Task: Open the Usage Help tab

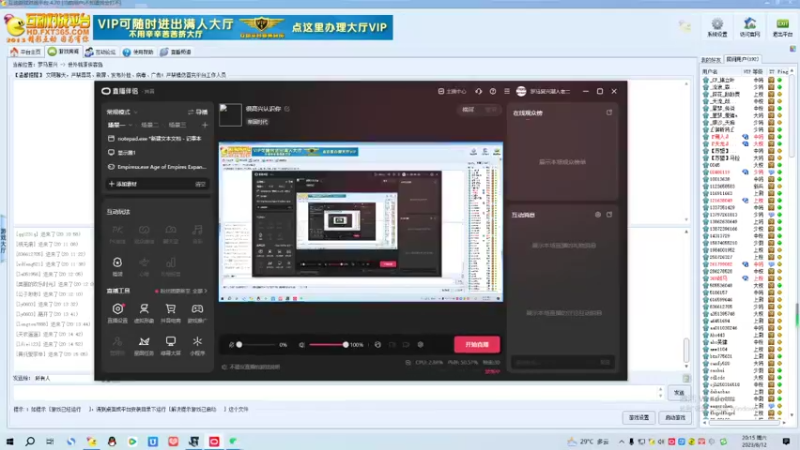Action: point(138,52)
